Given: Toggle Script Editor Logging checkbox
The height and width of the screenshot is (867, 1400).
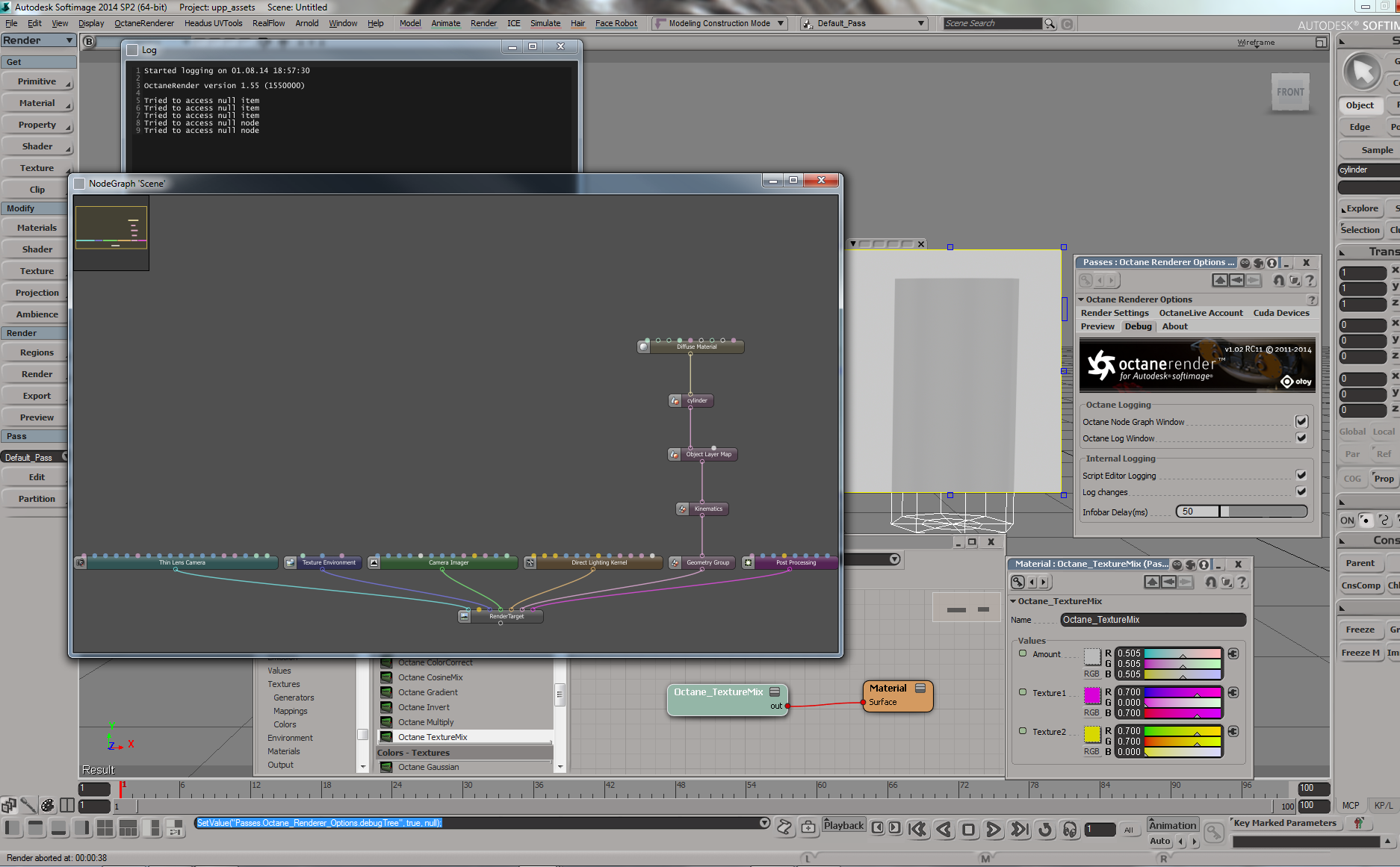Looking at the screenshot, I should [1301, 475].
